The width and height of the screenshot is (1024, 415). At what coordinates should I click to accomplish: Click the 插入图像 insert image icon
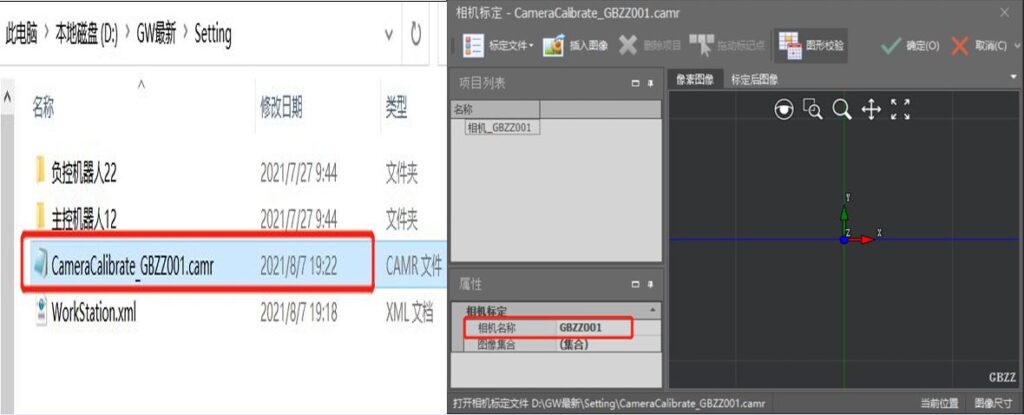pyautogui.click(x=553, y=45)
